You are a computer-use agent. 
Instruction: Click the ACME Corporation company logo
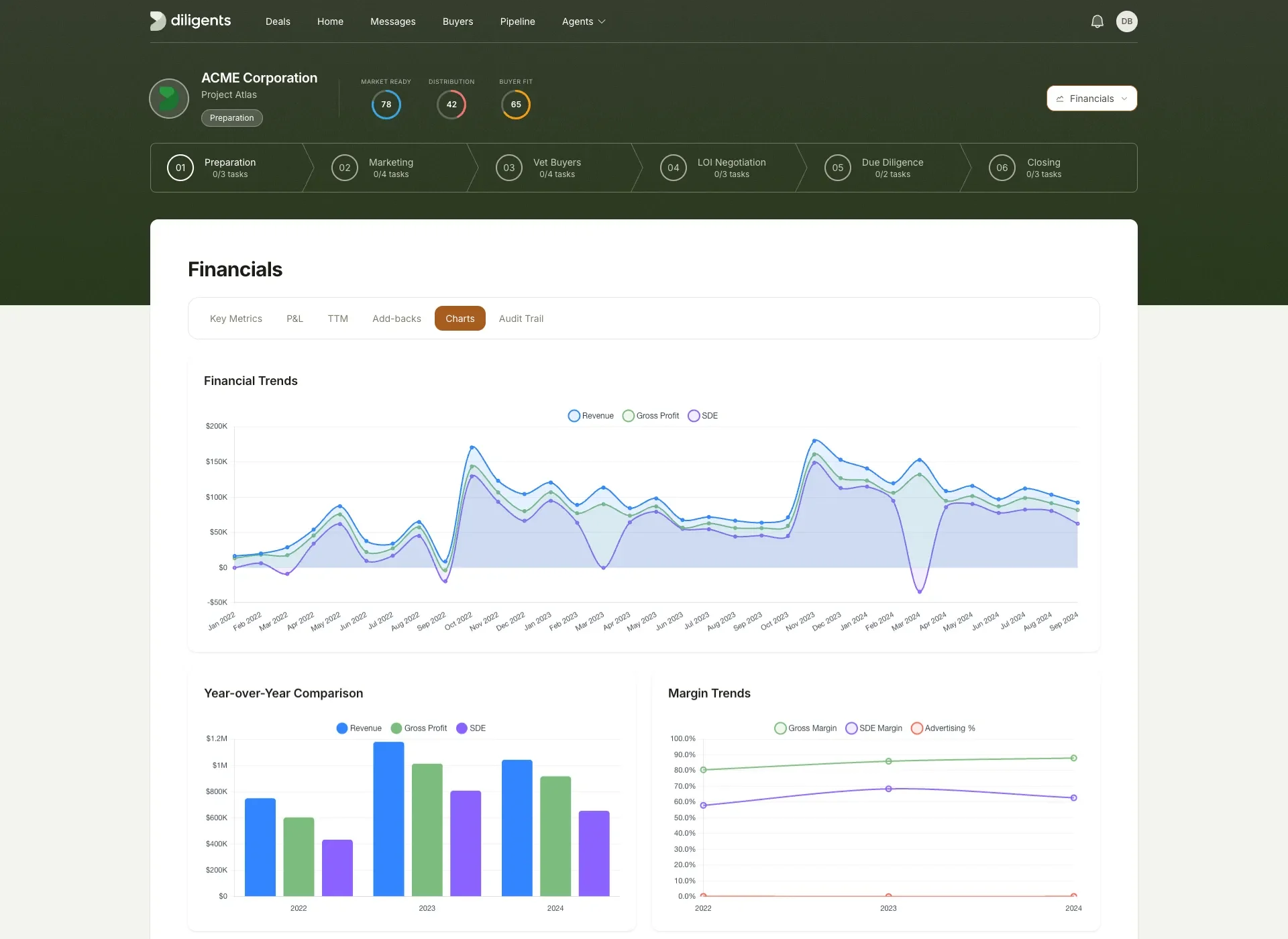pos(168,99)
